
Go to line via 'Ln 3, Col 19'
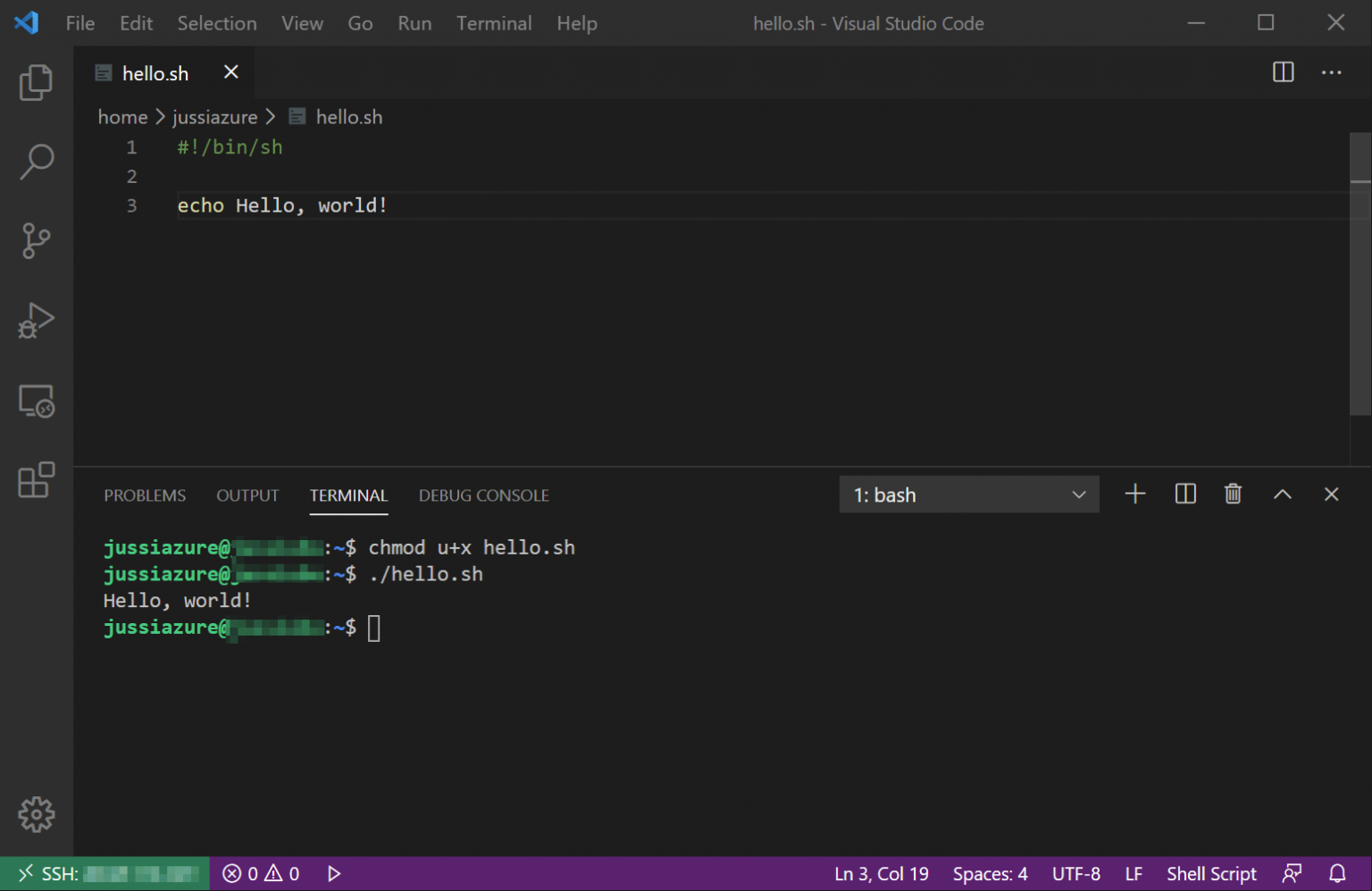click(x=881, y=874)
